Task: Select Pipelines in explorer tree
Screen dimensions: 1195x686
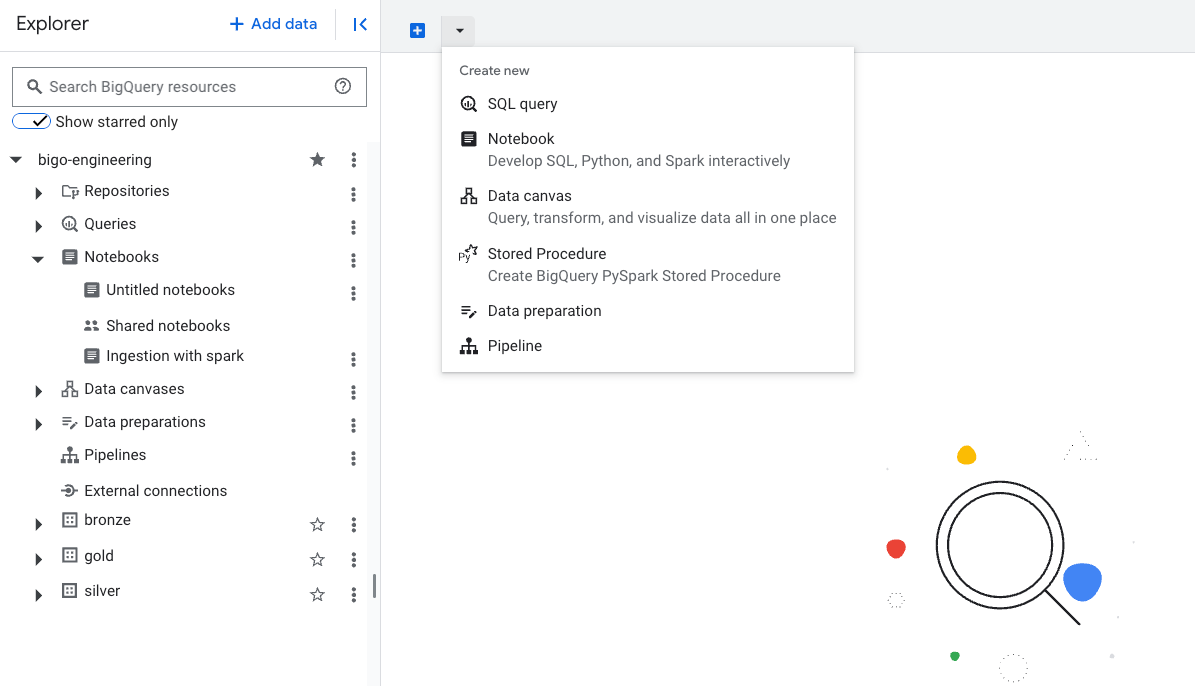Action: click(115, 455)
